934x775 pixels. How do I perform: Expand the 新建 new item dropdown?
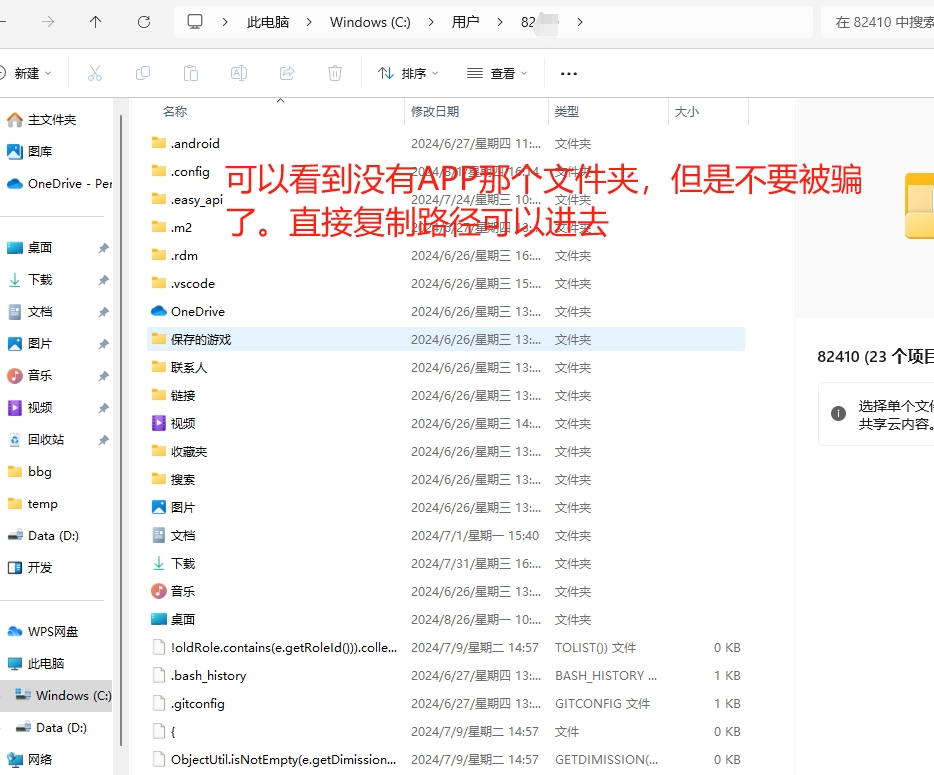28,73
